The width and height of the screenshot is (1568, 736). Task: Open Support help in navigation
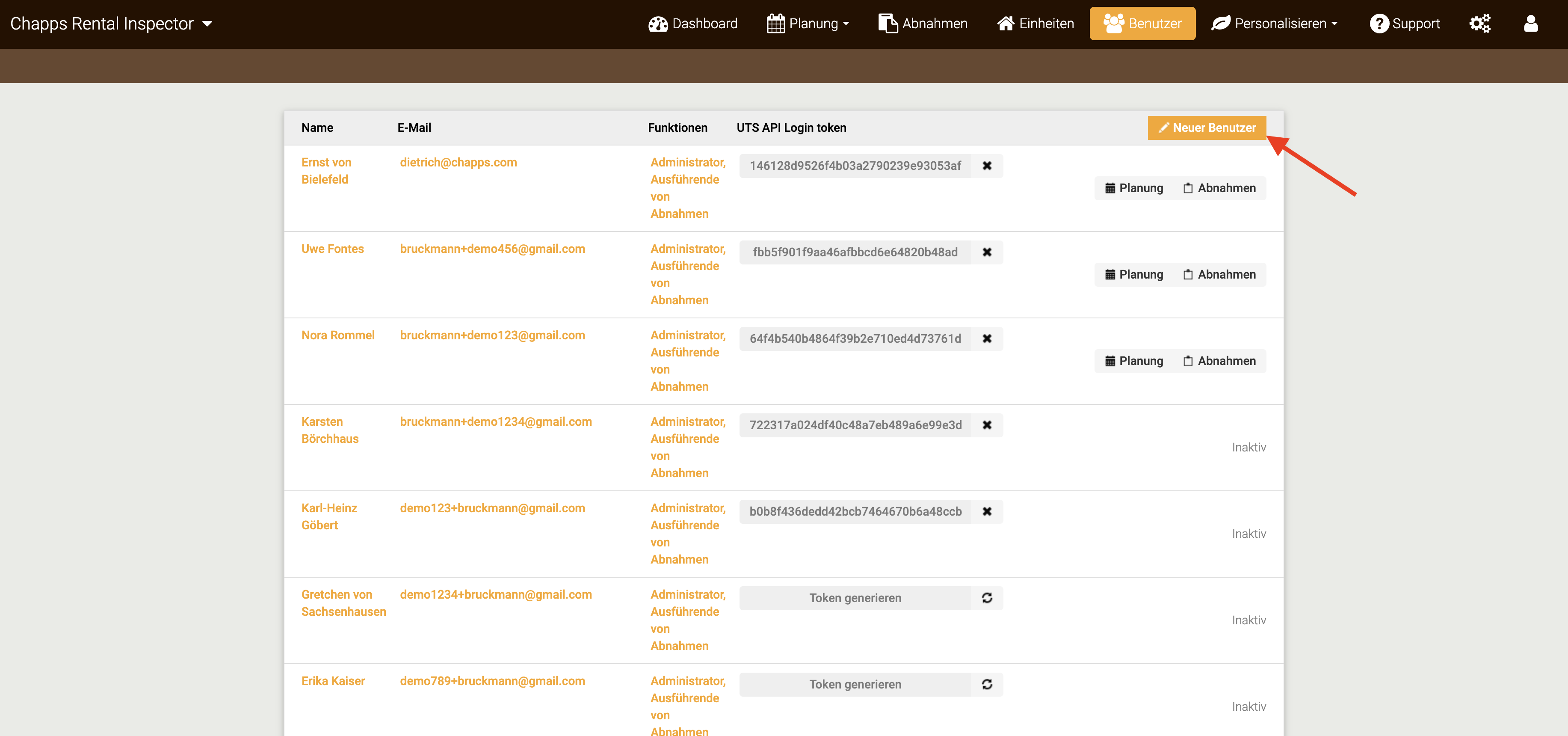point(1404,24)
